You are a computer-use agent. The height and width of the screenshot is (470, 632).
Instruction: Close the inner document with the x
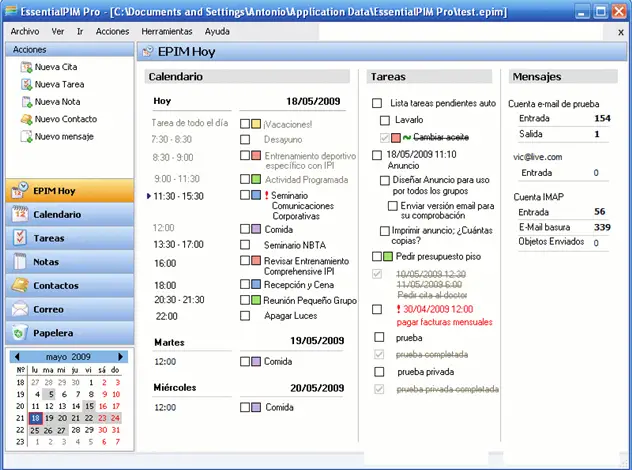point(621,32)
